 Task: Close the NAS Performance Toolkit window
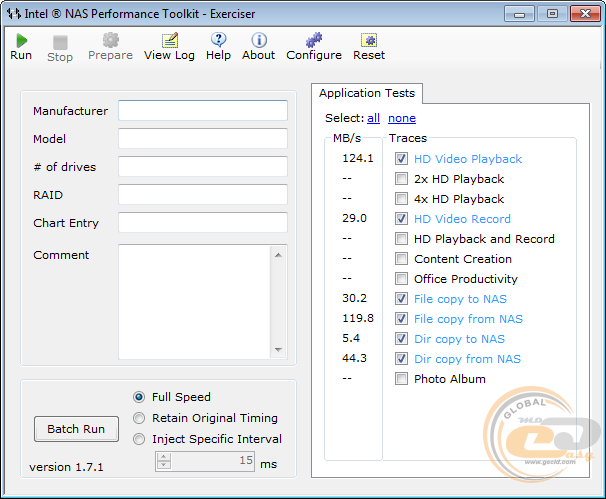pos(585,14)
